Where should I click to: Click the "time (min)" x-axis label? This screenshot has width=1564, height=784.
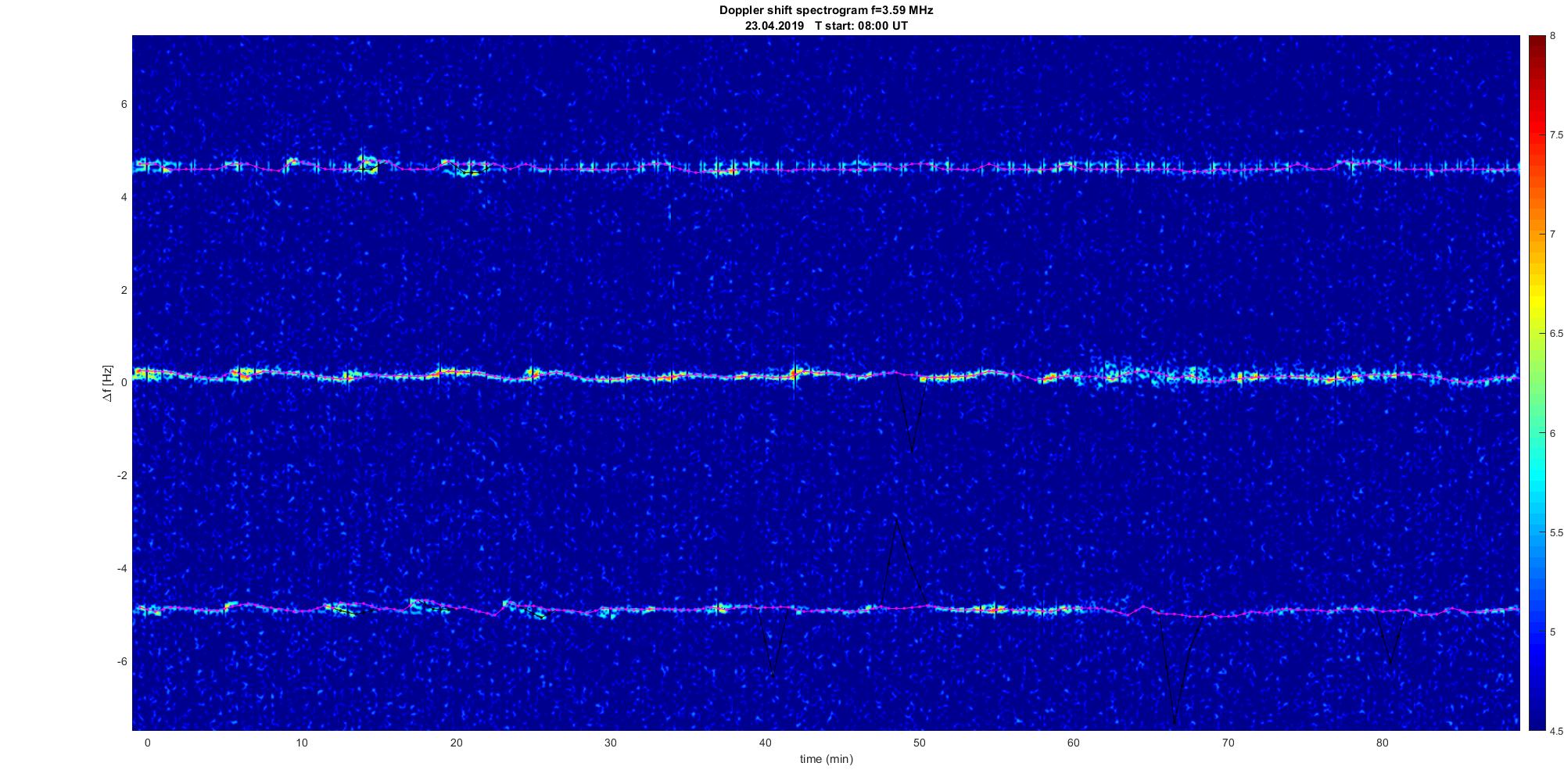pyautogui.click(x=826, y=759)
